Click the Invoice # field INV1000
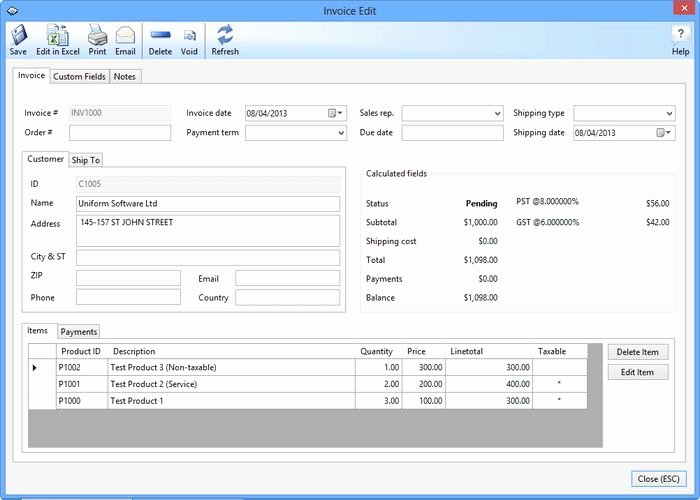Viewport: 700px width, 500px height. pyautogui.click(x=120, y=113)
